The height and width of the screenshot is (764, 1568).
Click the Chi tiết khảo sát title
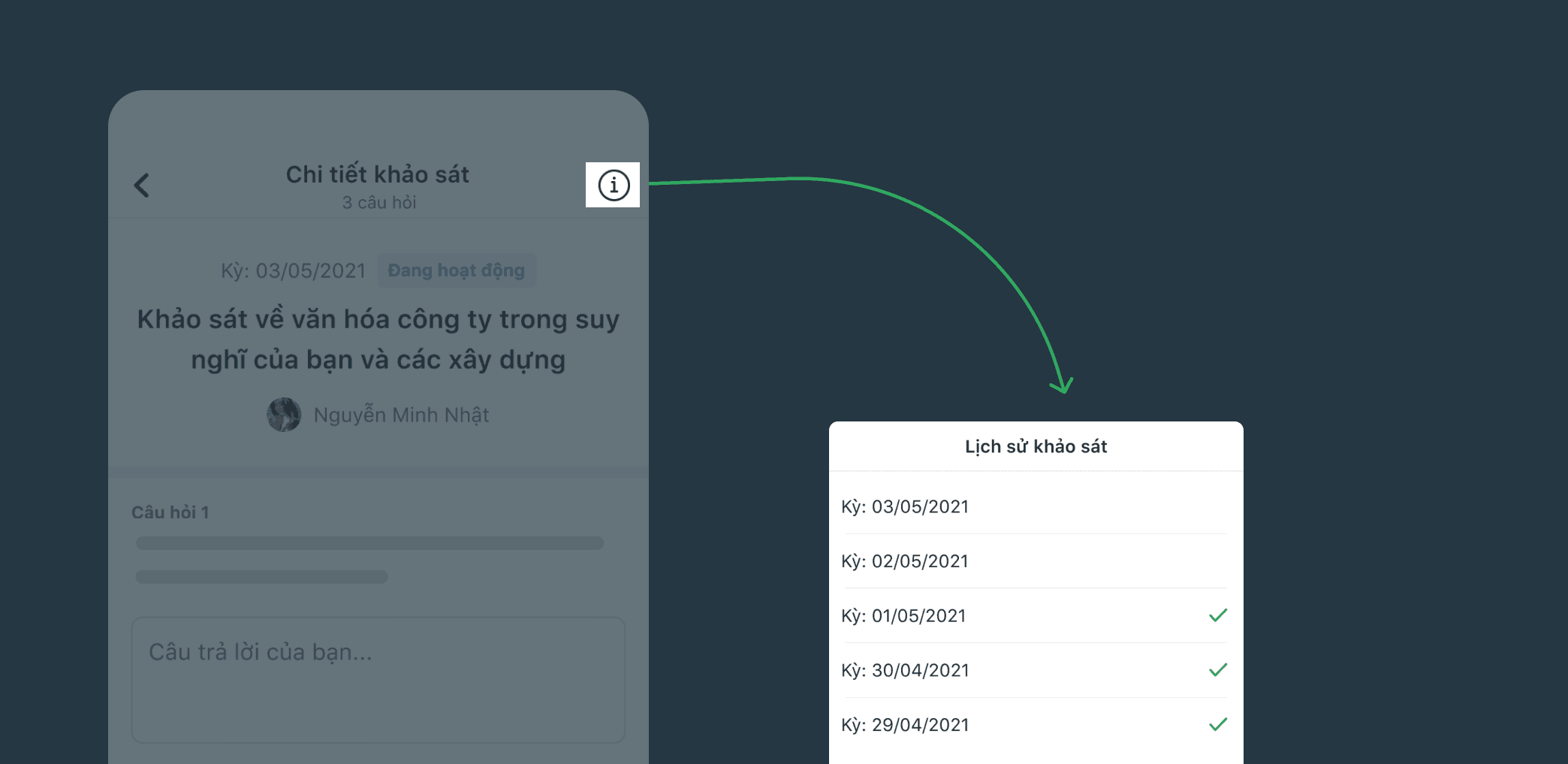point(378,174)
